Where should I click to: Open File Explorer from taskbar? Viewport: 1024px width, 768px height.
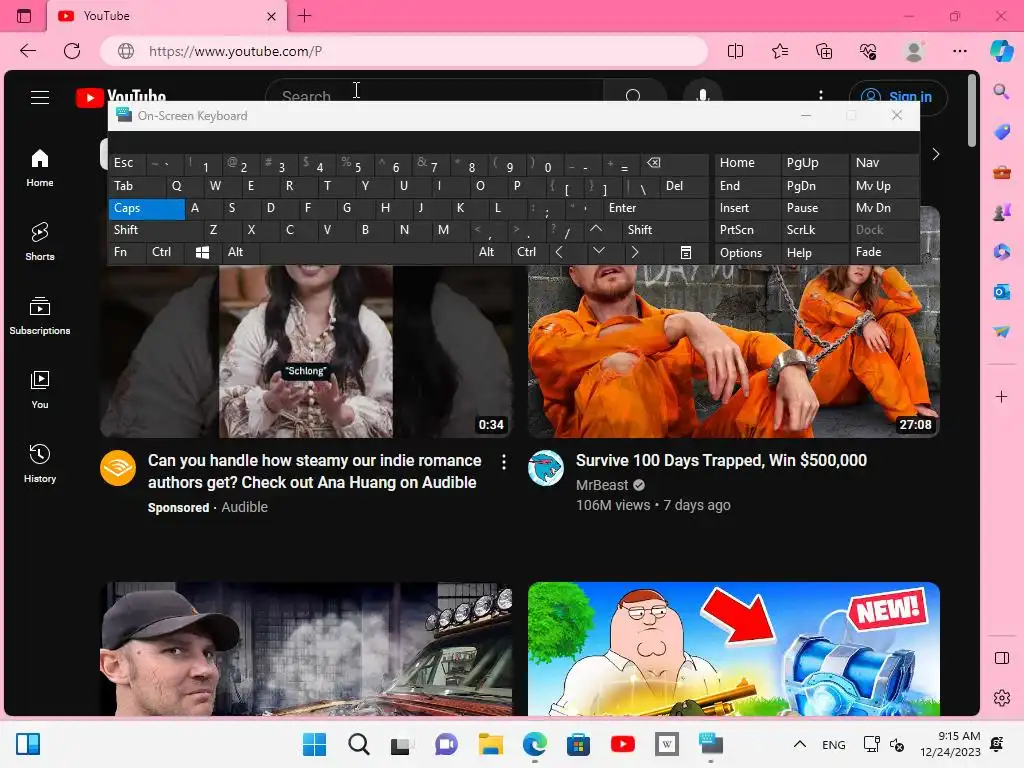click(x=490, y=744)
